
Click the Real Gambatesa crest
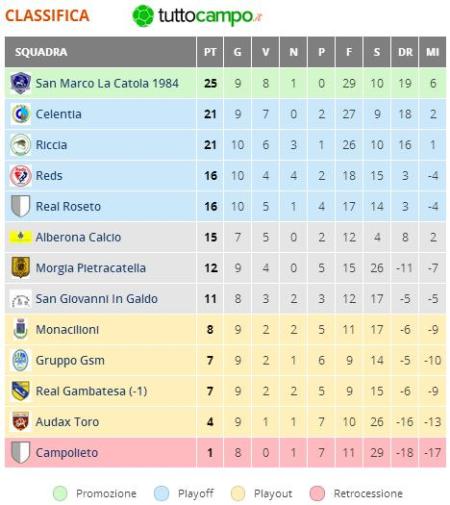click(21, 391)
